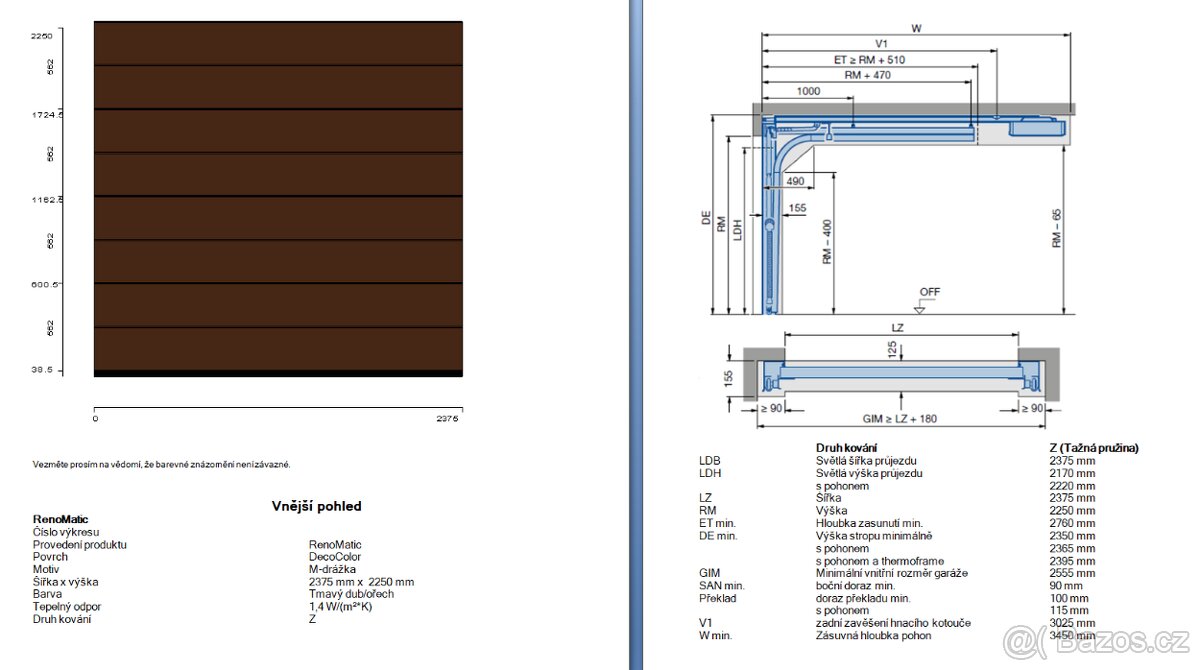
Task: Click the 'Vnější pohled' heading
Action: click(x=317, y=506)
